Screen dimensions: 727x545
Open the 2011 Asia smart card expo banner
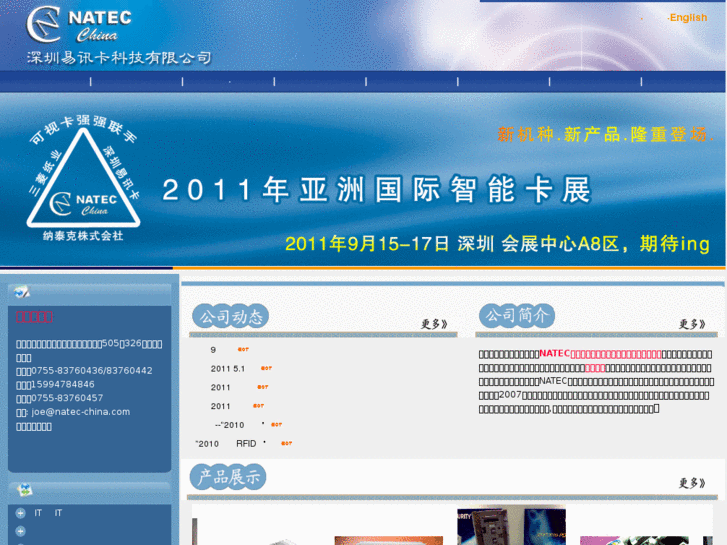(x=363, y=180)
